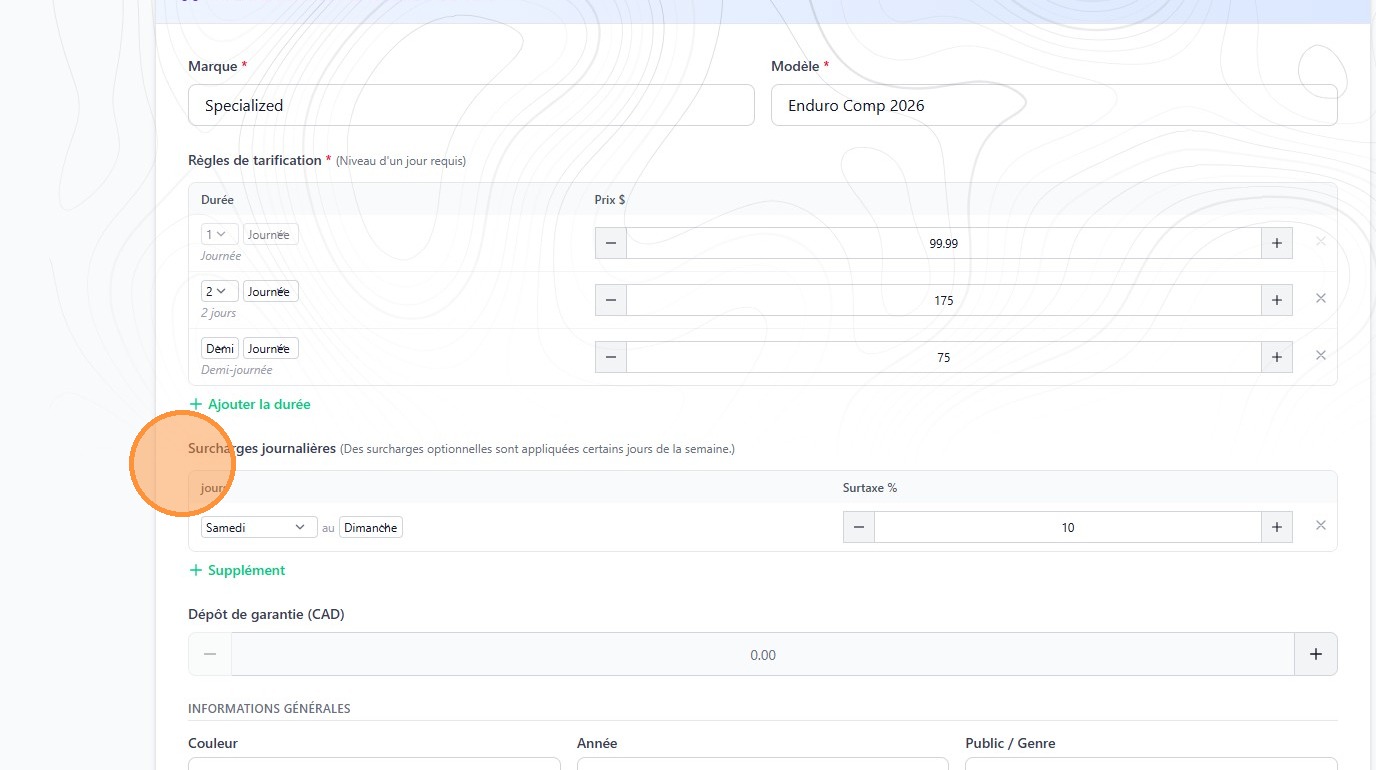The height and width of the screenshot is (770, 1376).
Task: Click the Marque field containing Specialized
Action: tap(471, 105)
